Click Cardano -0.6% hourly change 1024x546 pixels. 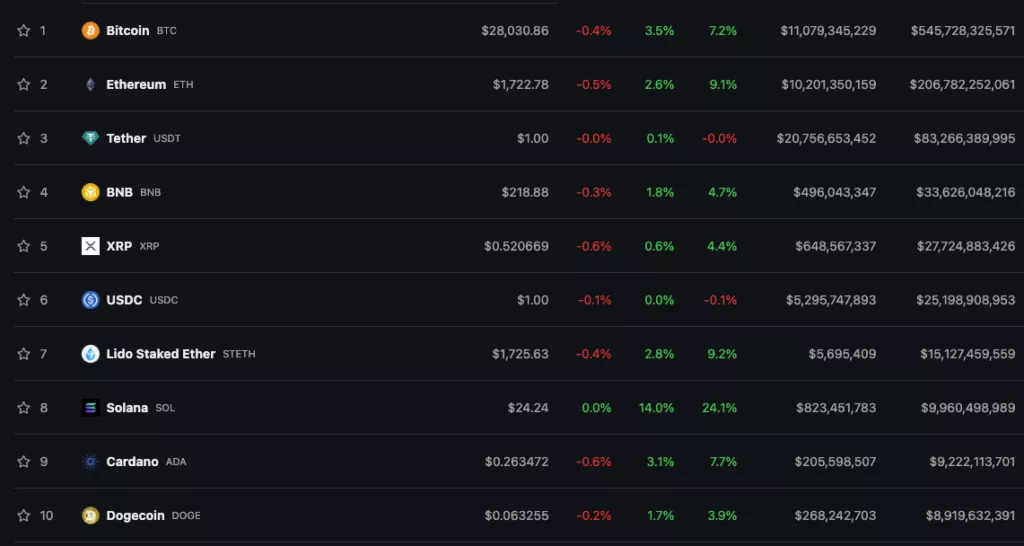pos(594,462)
